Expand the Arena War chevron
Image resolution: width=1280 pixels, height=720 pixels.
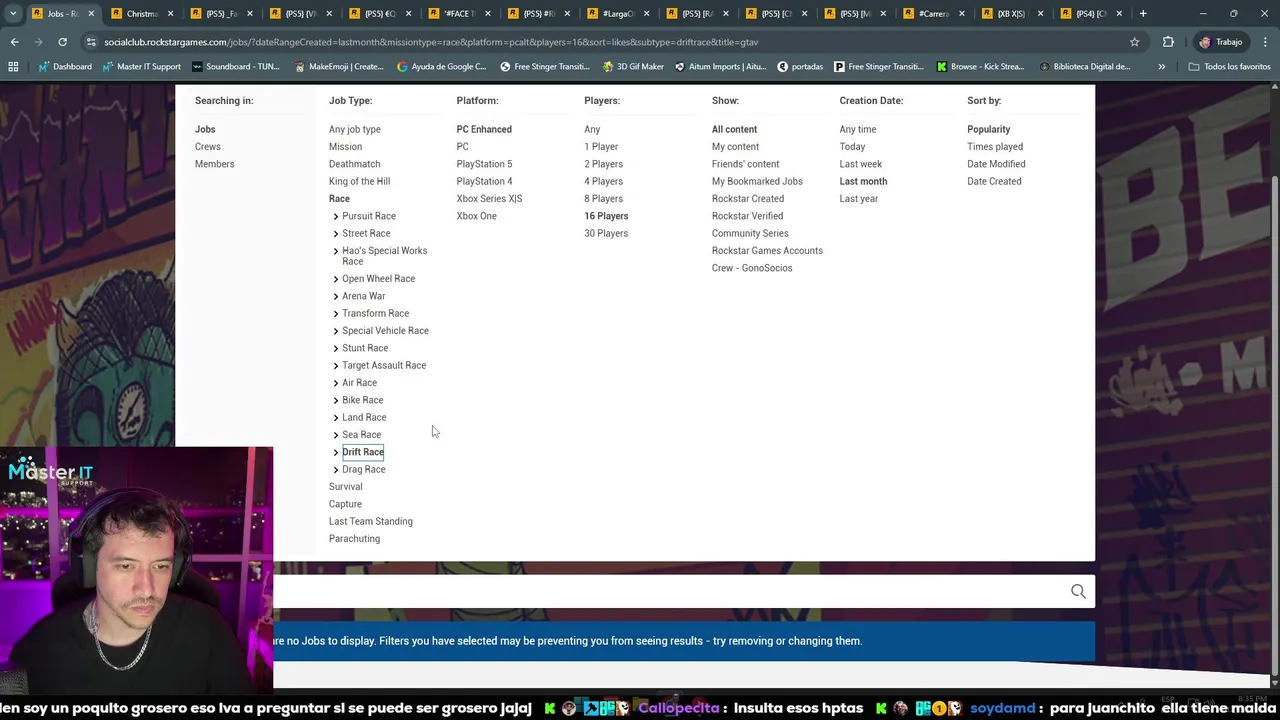pyautogui.click(x=336, y=296)
